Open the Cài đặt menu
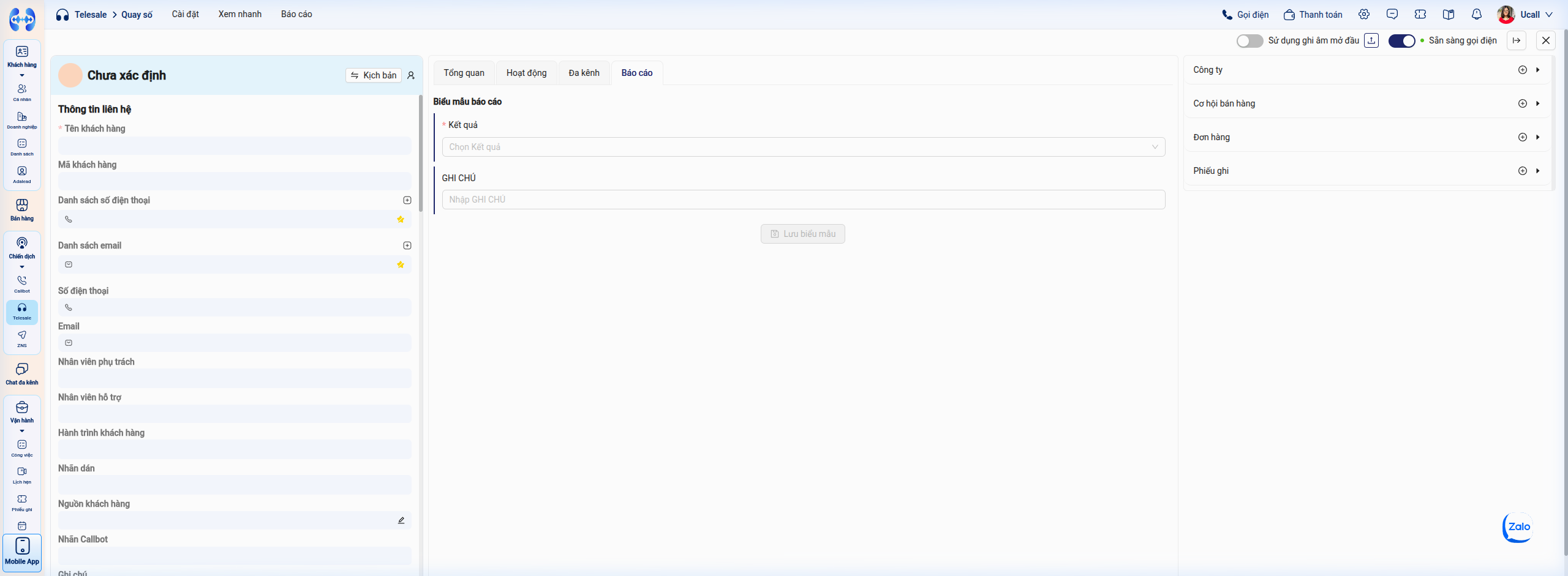This screenshot has width=1568, height=576. point(185,14)
